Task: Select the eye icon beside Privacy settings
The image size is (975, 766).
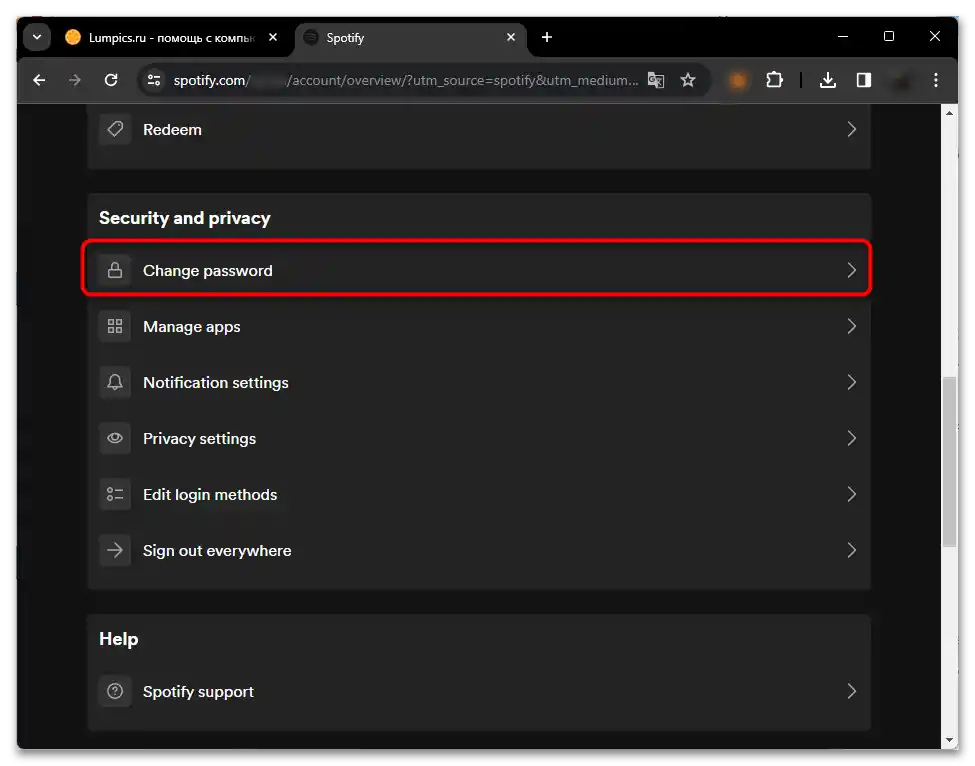Action: 115,438
